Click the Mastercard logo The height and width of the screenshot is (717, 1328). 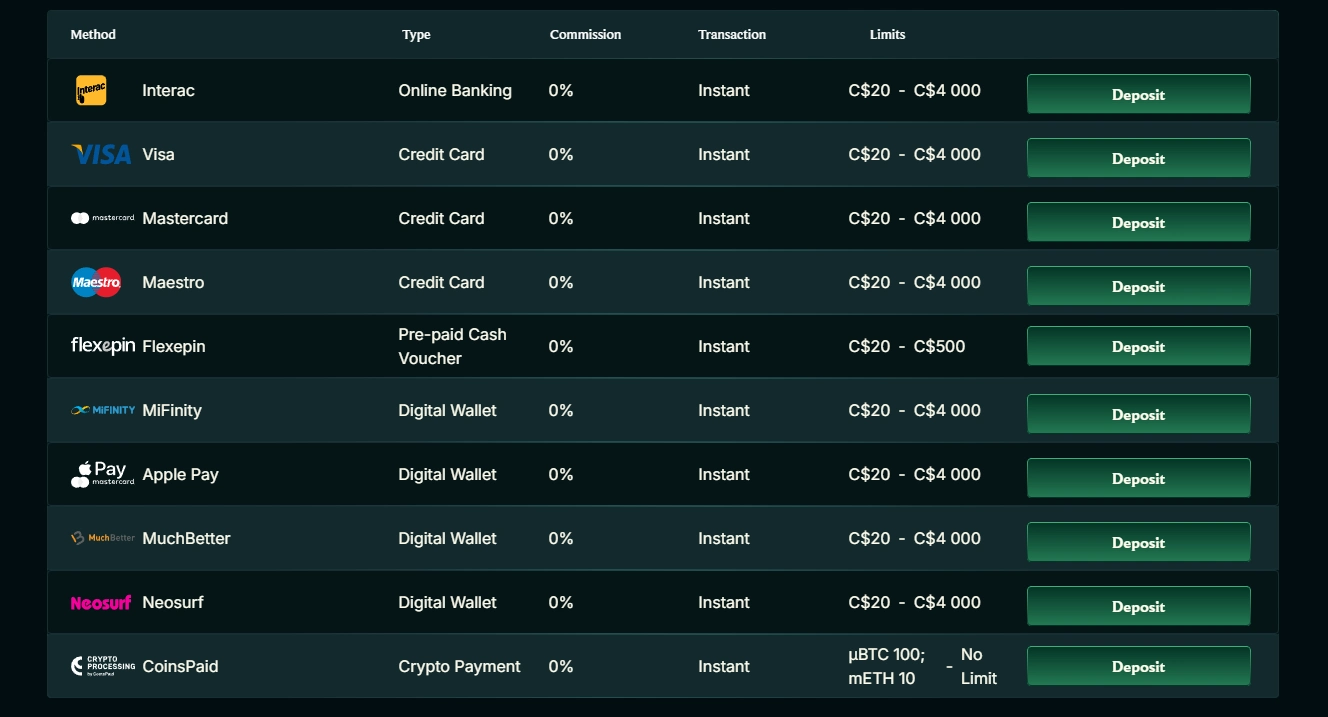100,218
